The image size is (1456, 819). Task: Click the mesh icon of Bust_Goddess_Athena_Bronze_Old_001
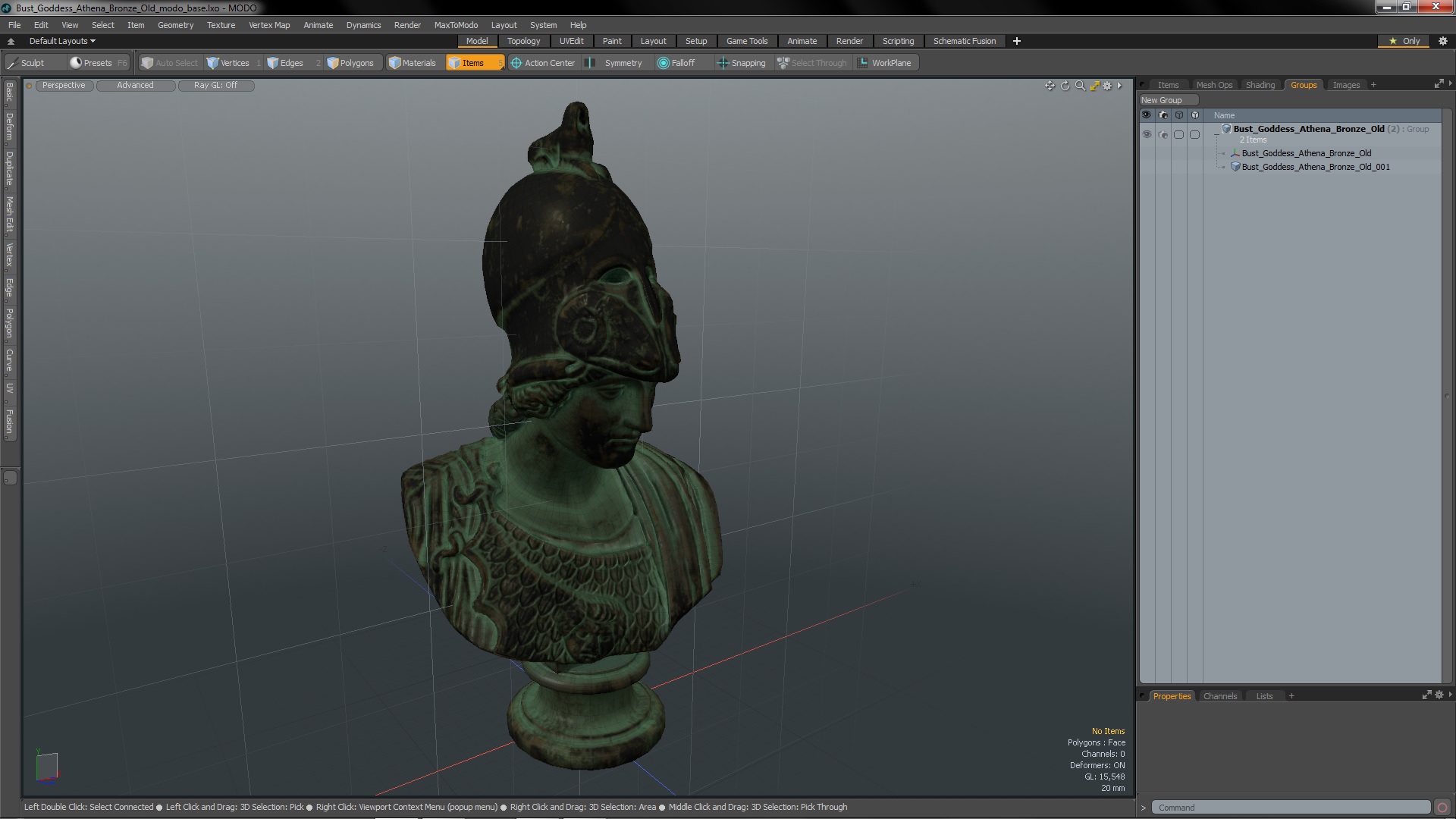[x=1235, y=167]
